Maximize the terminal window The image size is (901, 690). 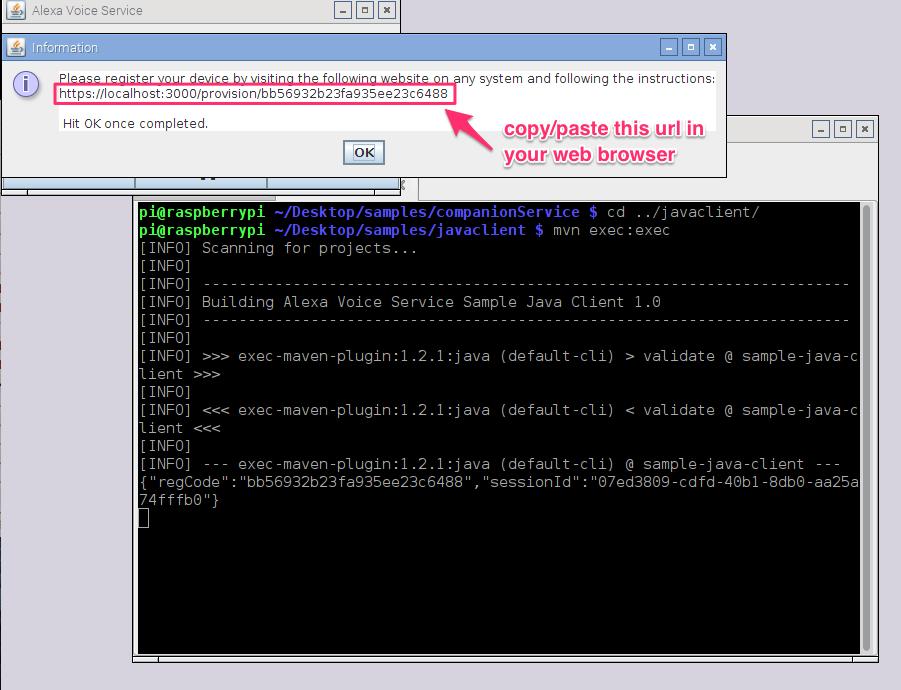coord(843,129)
